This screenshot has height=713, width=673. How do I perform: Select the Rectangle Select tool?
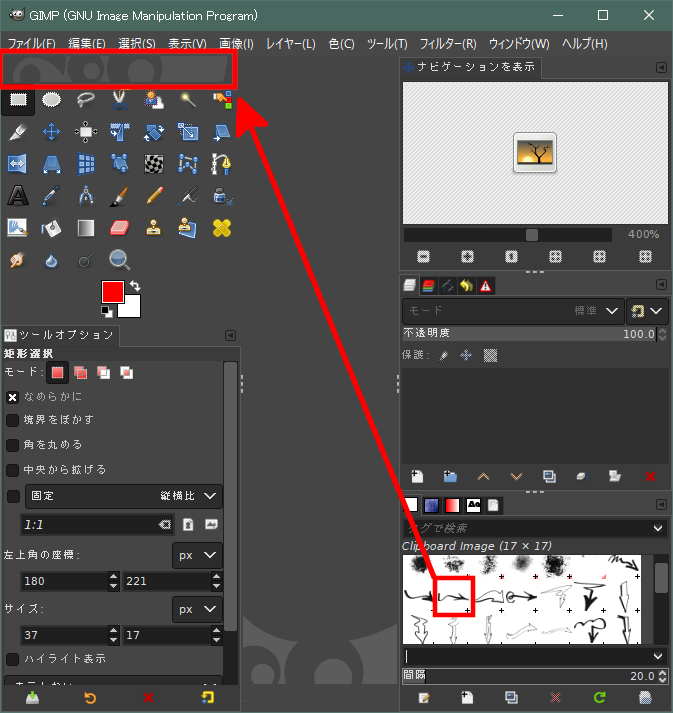18,99
